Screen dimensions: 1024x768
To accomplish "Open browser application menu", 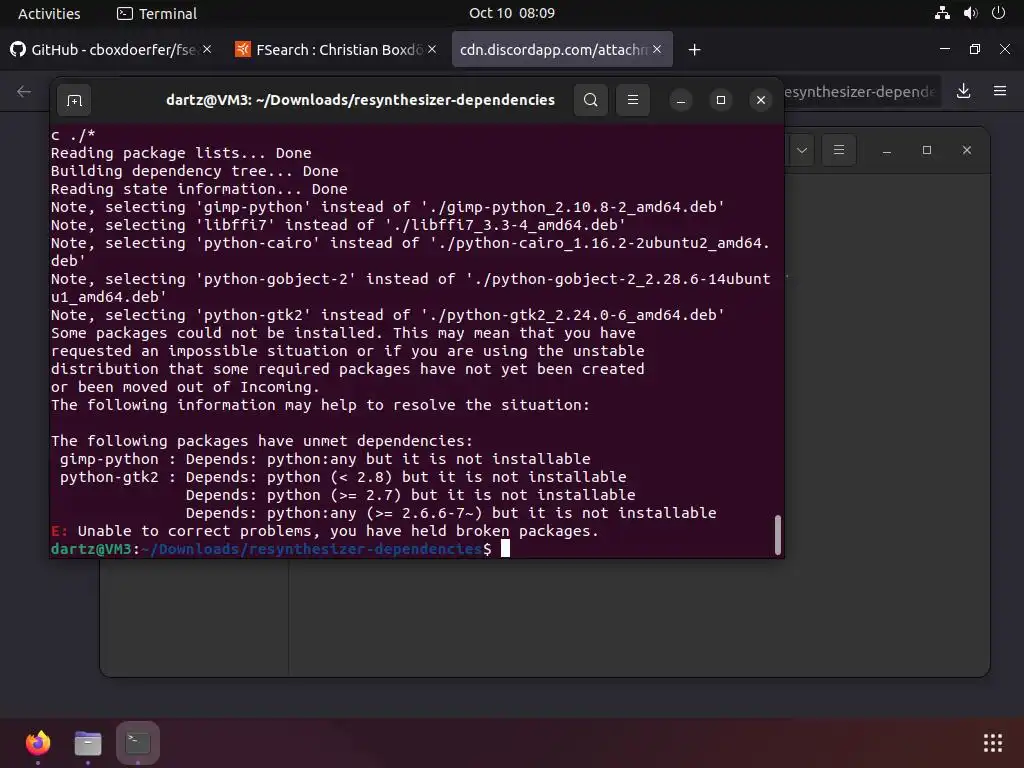I will point(1000,91).
